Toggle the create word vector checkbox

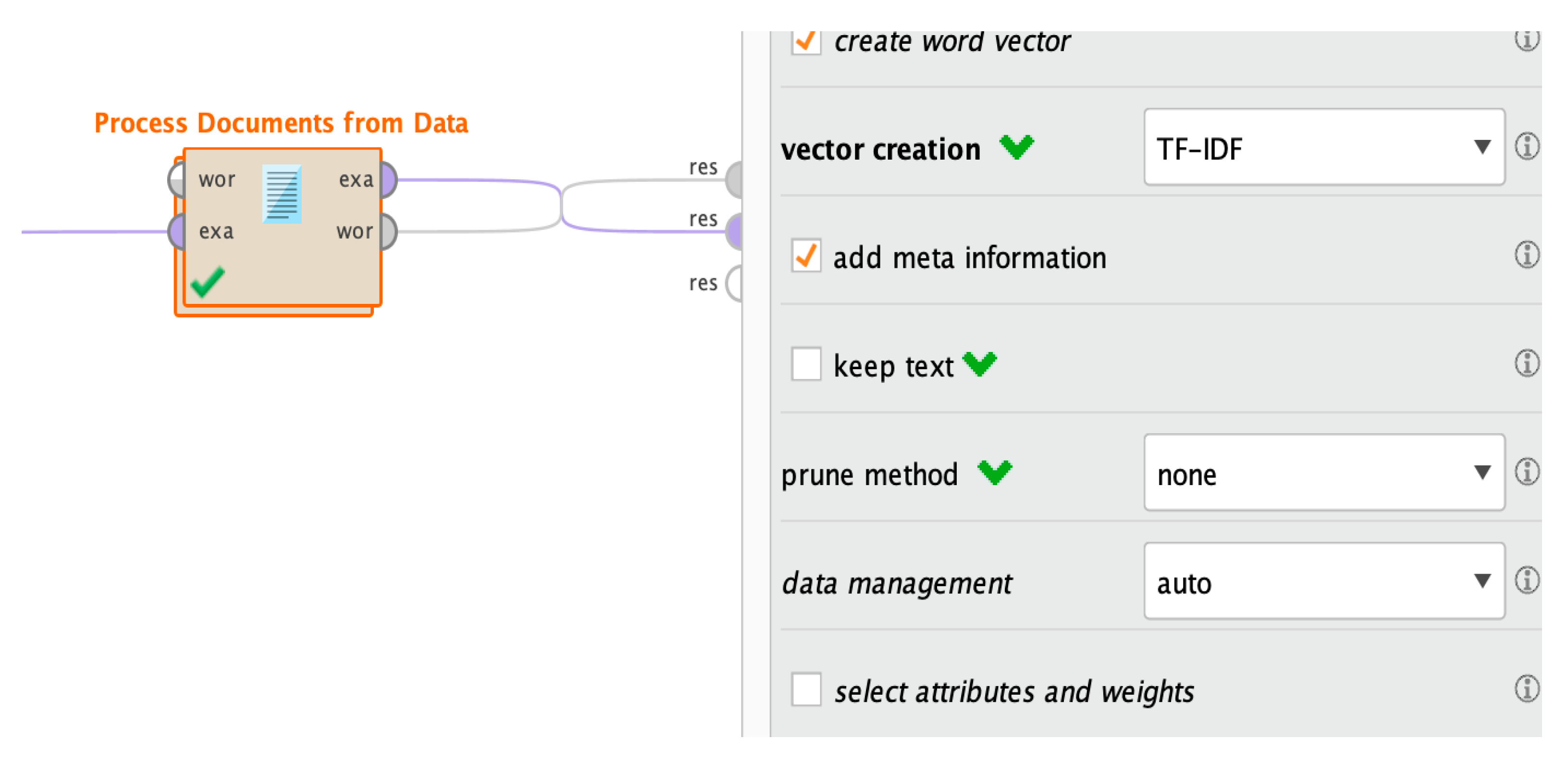[x=806, y=41]
